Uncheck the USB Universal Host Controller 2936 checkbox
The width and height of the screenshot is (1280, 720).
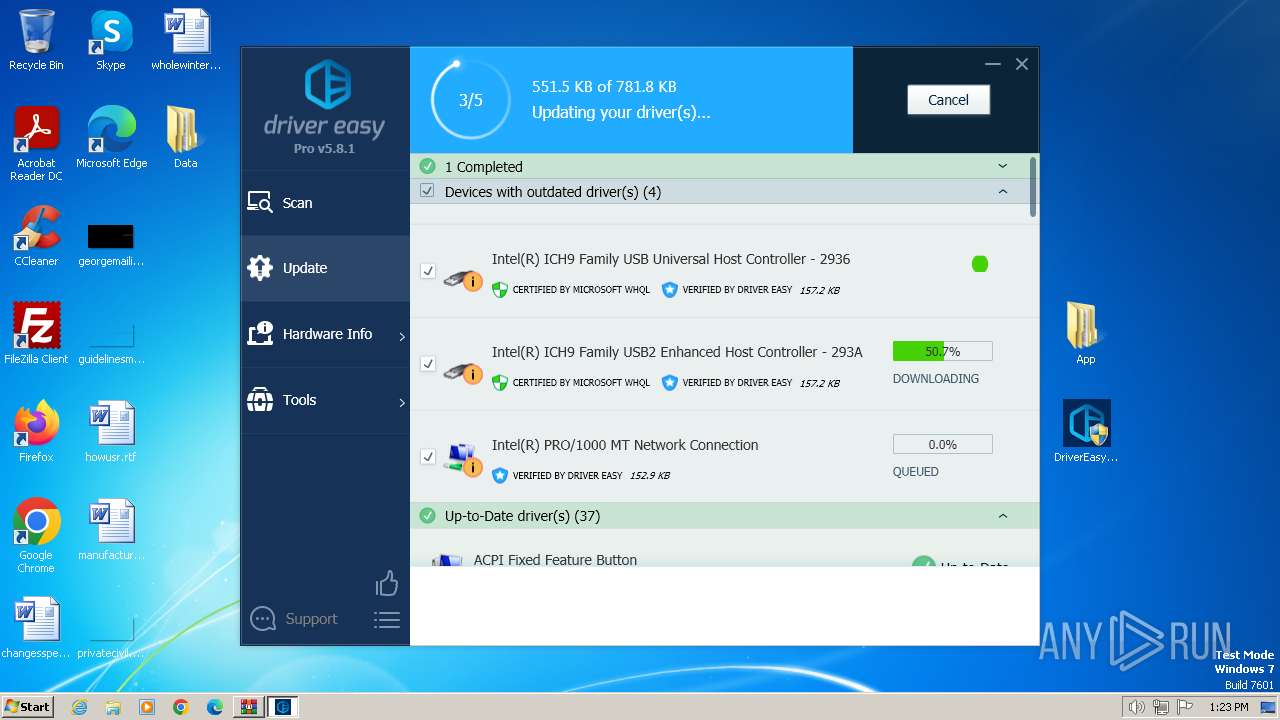coord(428,271)
